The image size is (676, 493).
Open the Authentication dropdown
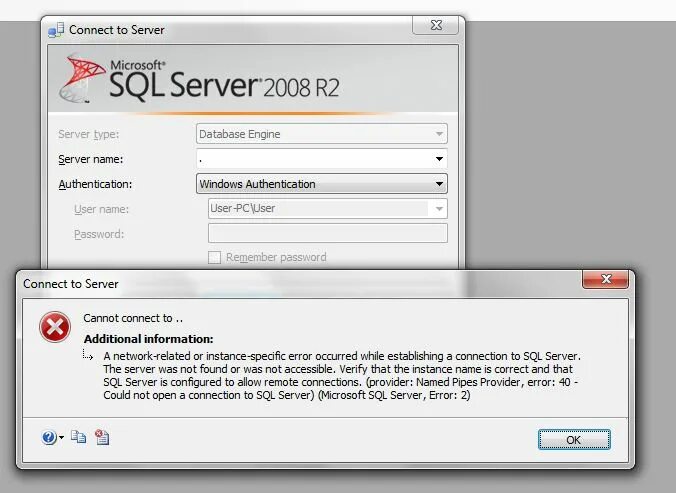pyautogui.click(x=439, y=184)
